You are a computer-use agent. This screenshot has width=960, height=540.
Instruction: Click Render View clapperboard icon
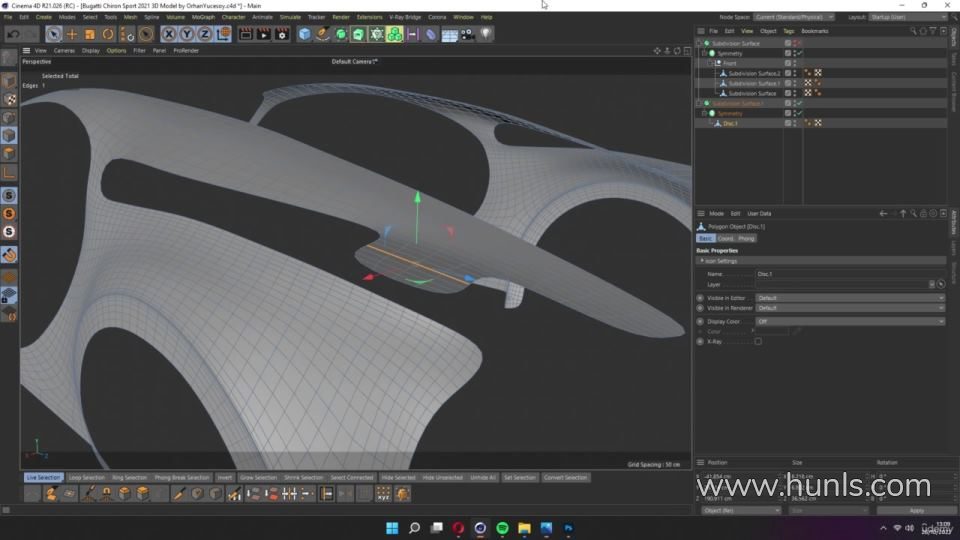[x=246, y=34]
